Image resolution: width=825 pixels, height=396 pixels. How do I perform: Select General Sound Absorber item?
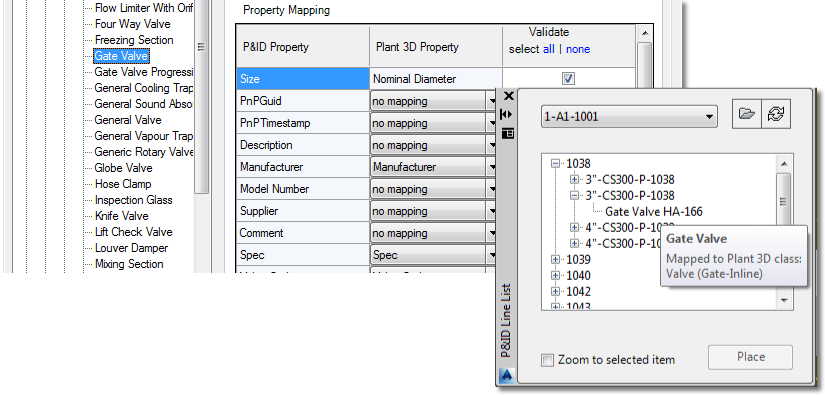coord(144,104)
